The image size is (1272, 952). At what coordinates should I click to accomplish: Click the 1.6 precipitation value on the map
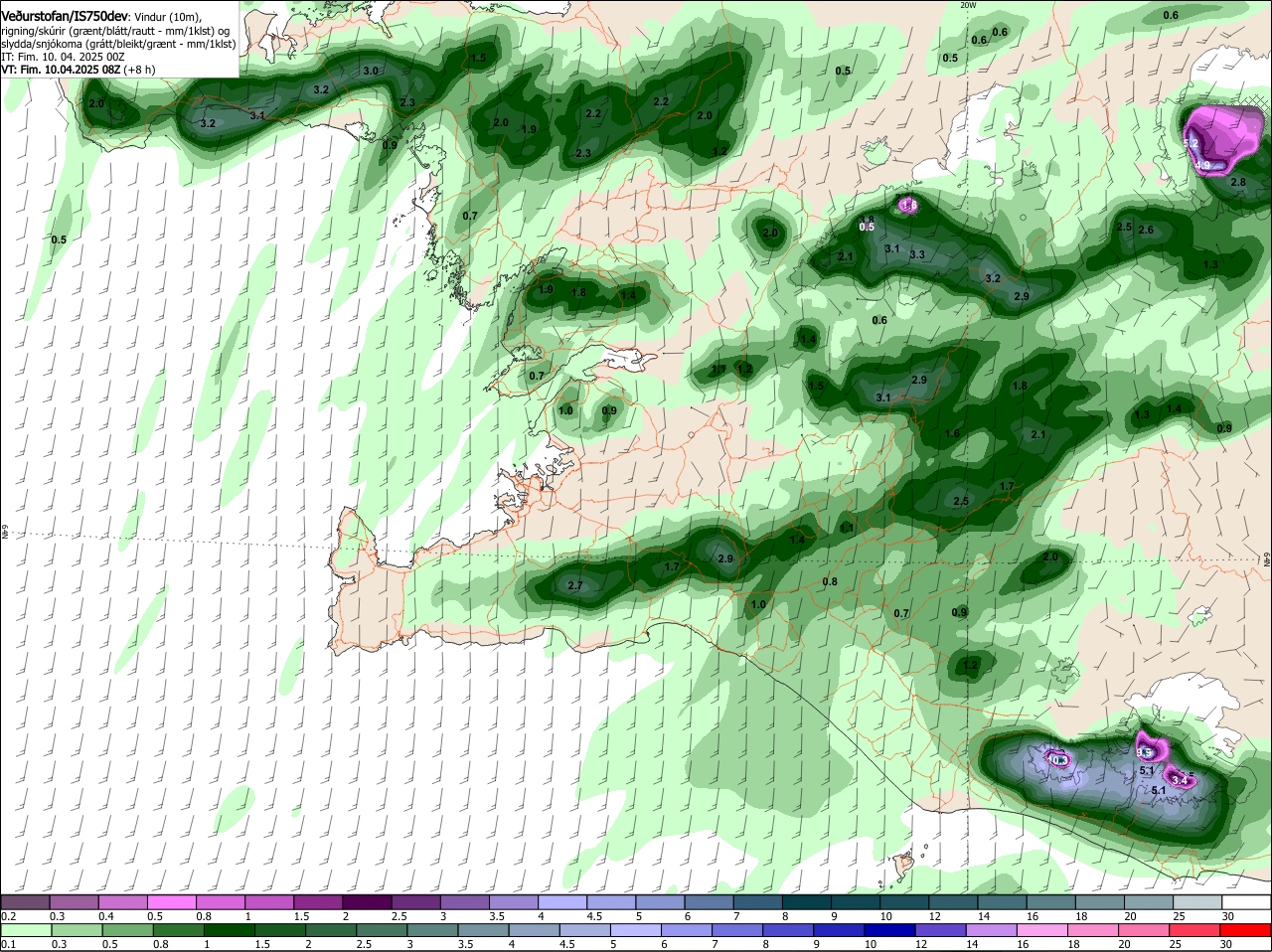pos(952,433)
